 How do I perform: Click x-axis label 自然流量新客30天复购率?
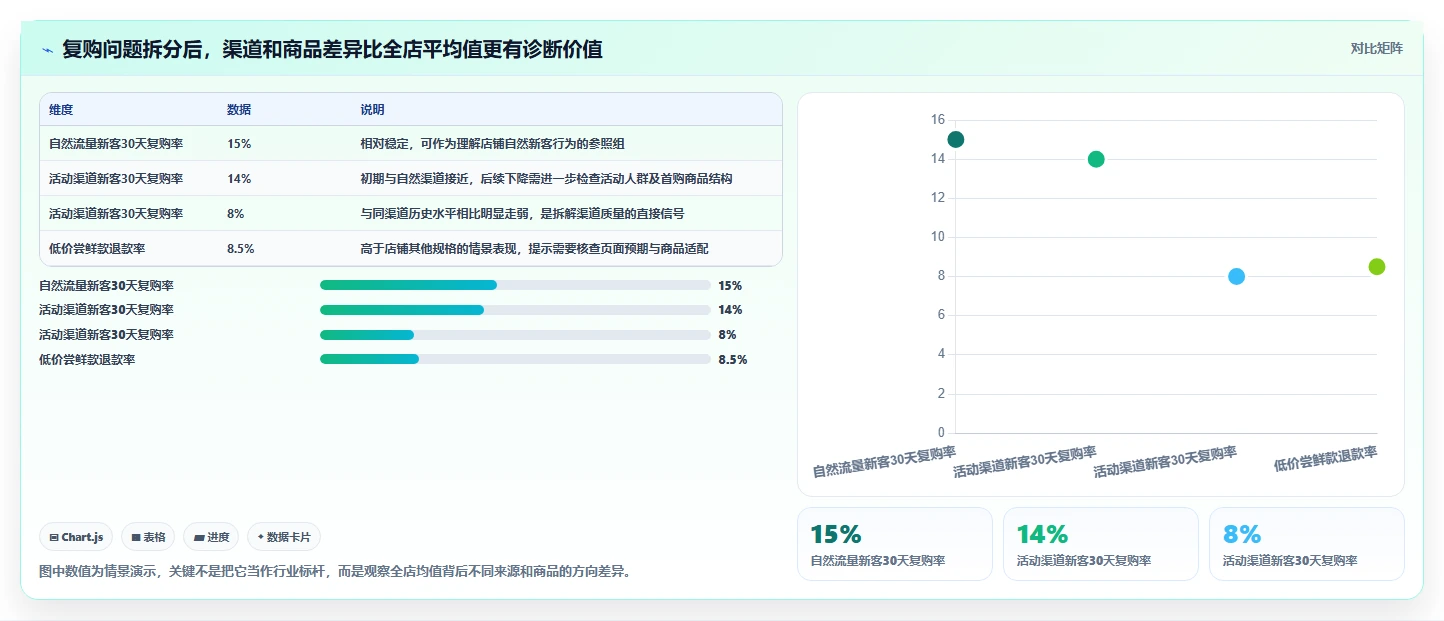tap(884, 461)
